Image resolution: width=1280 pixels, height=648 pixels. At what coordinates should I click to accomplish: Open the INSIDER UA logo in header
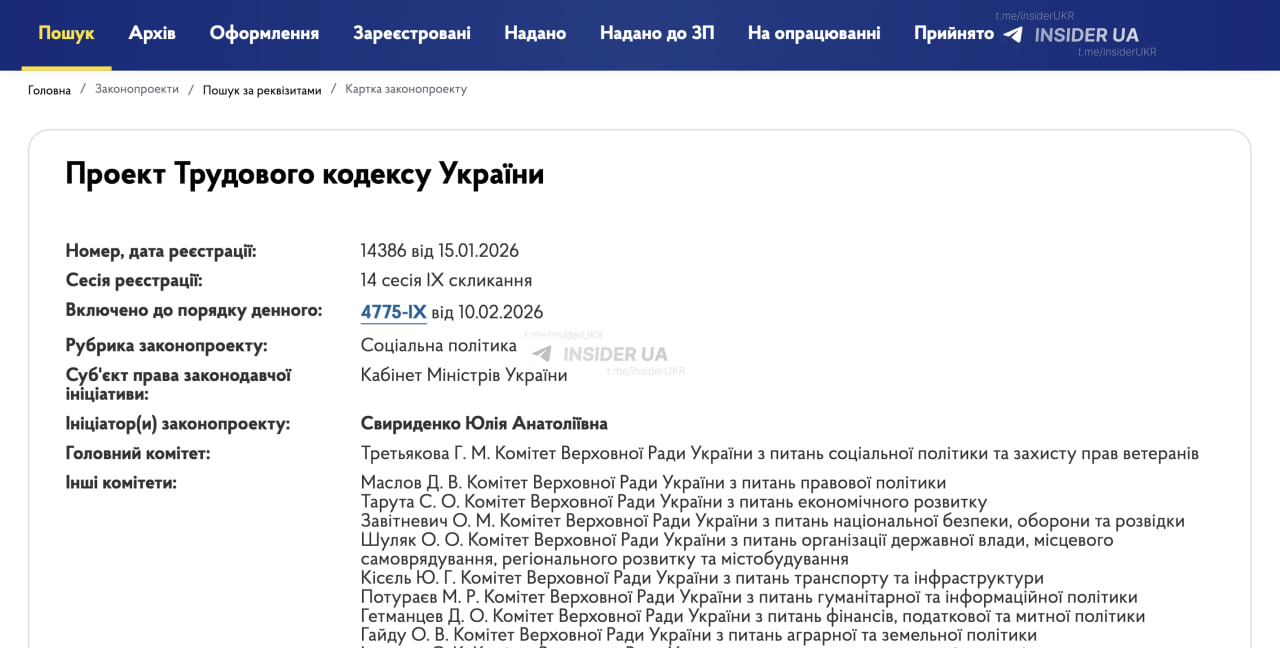click(x=1085, y=34)
